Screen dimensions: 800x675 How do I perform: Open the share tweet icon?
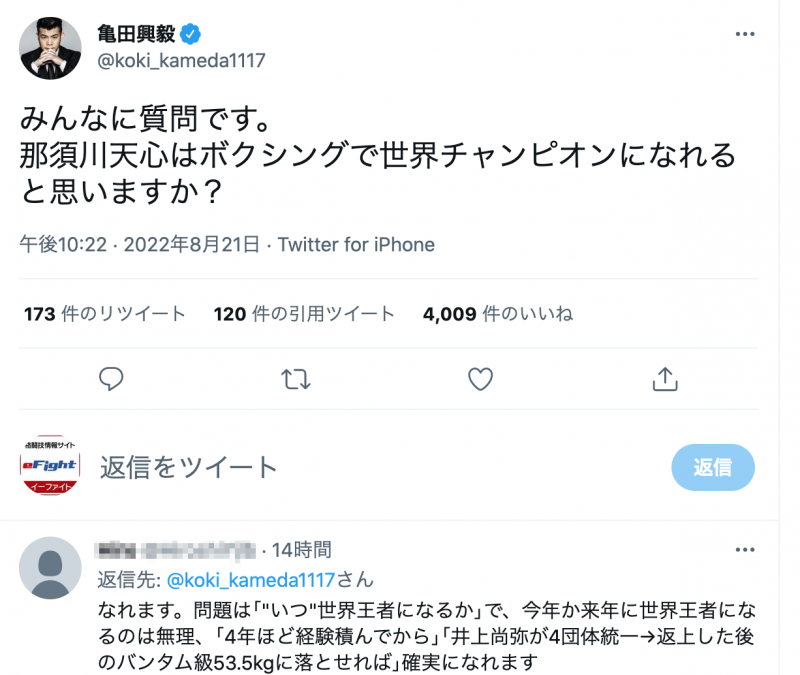pyautogui.click(x=665, y=378)
